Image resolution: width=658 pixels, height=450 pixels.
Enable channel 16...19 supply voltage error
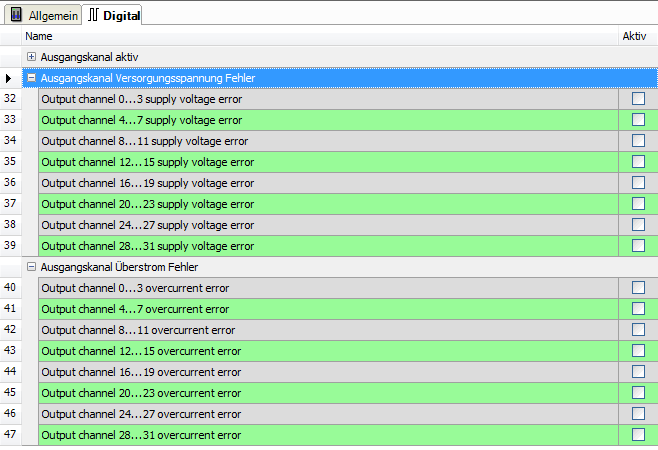pyautogui.click(x=638, y=183)
